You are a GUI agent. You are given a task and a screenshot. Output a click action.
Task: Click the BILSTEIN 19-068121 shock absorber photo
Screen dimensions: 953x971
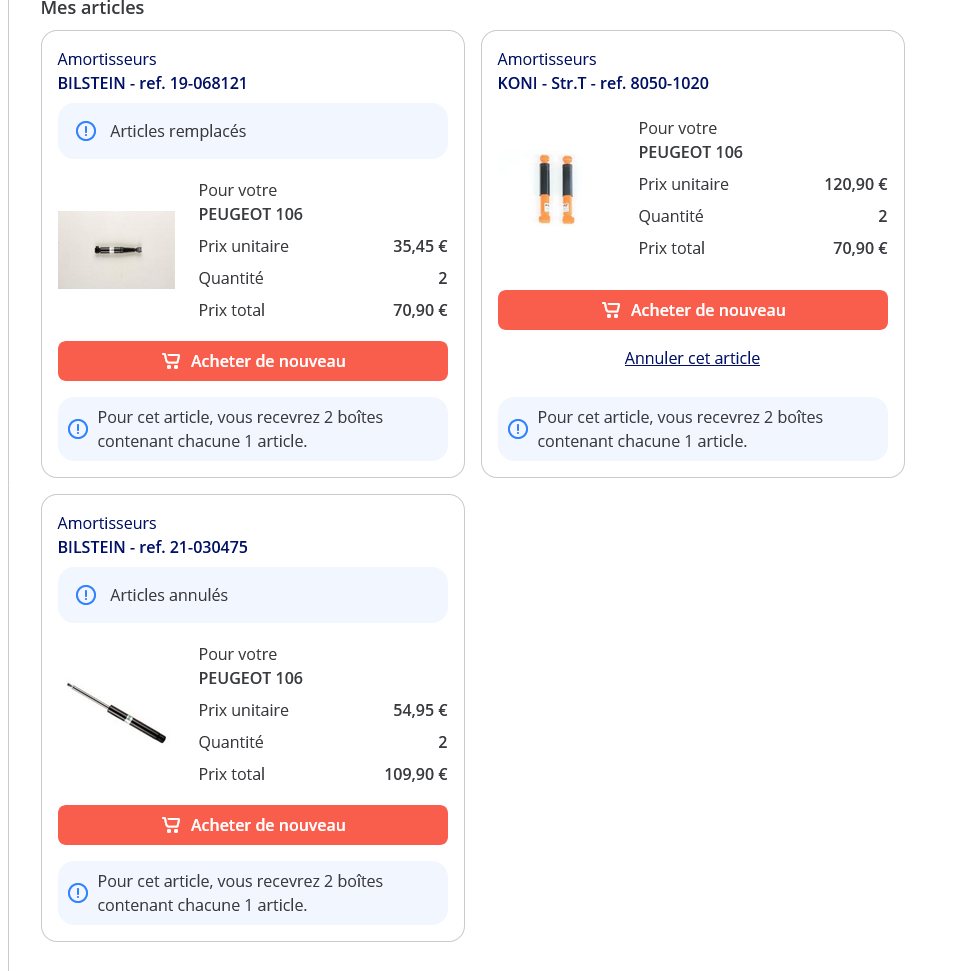coord(116,250)
